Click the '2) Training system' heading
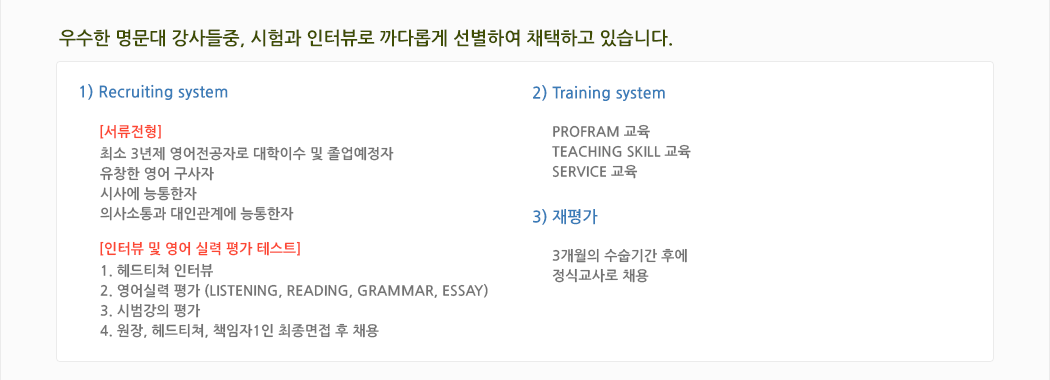Image resolution: width=1050 pixels, height=380 pixels. (599, 93)
